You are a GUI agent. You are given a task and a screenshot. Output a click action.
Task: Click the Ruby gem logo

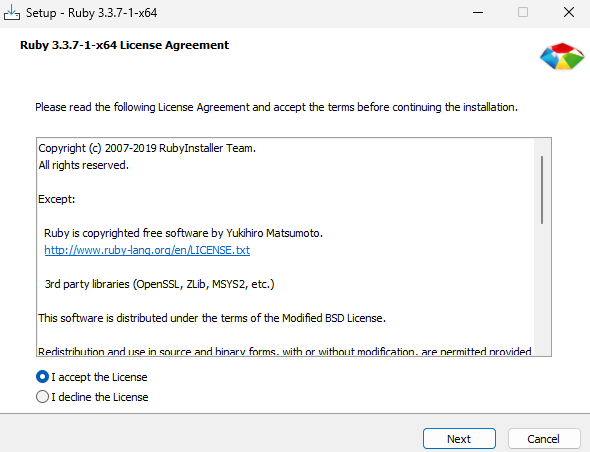(562, 56)
